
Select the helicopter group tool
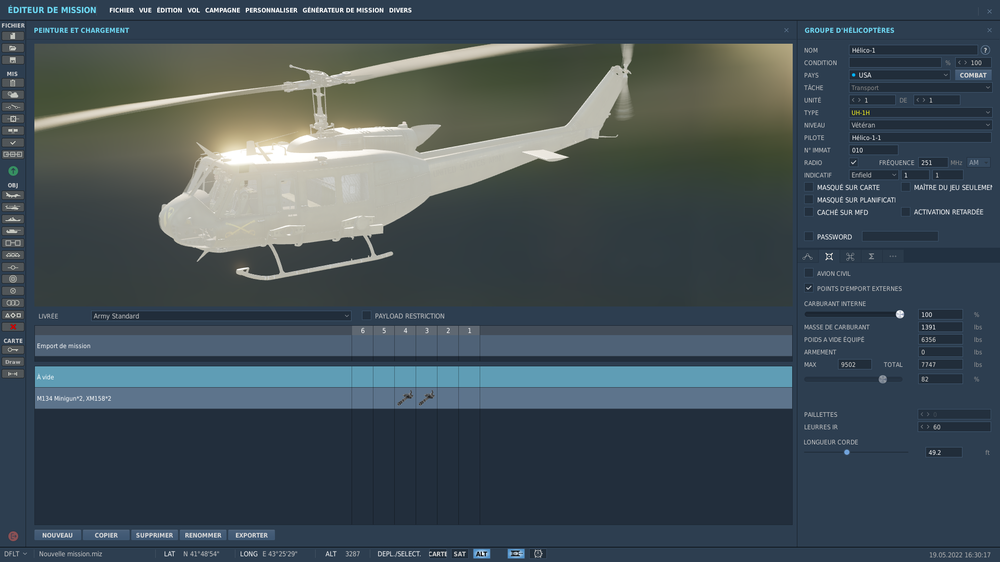[13, 207]
